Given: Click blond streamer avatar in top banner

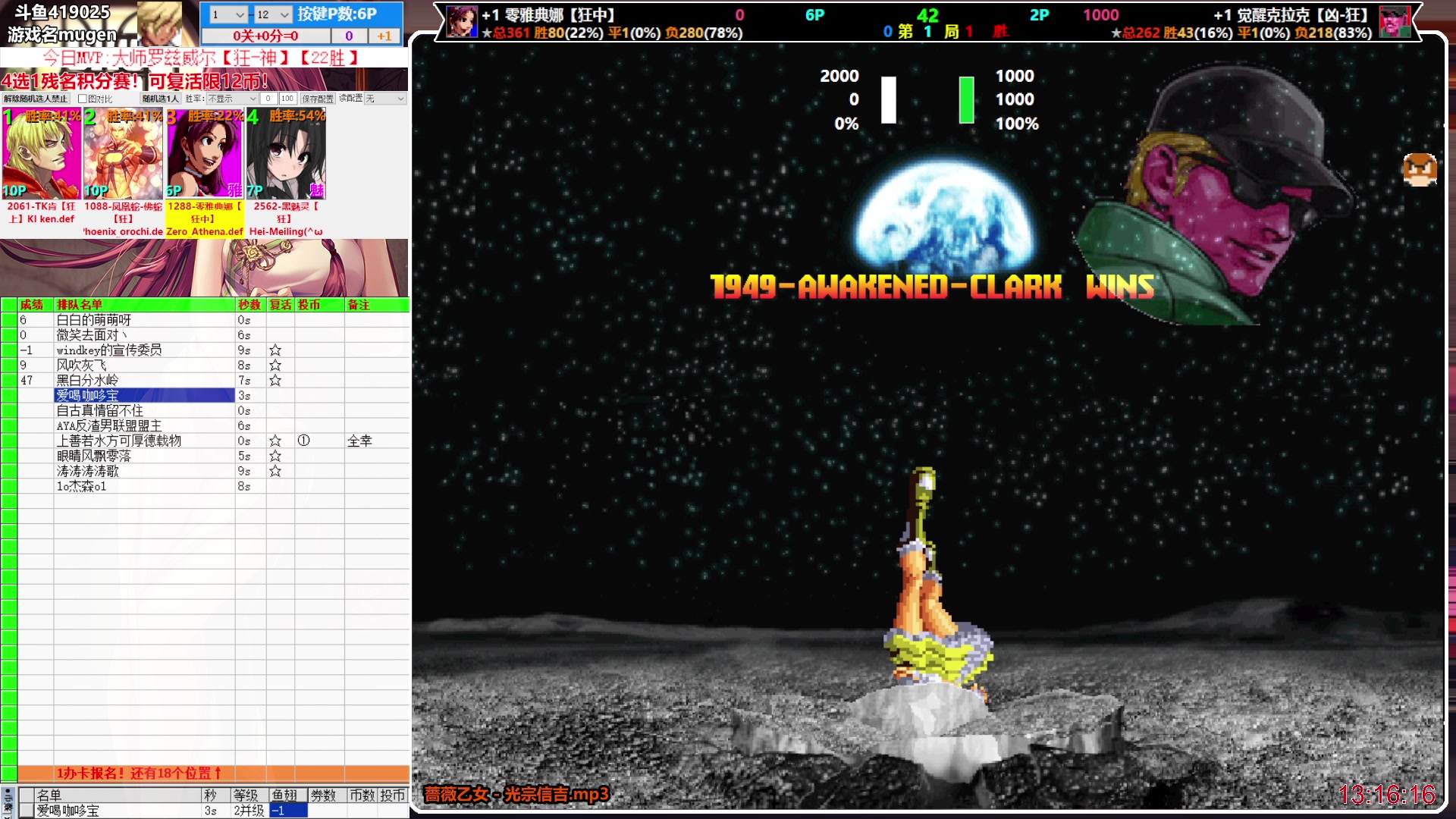Looking at the screenshot, I should click(x=159, y=24).
